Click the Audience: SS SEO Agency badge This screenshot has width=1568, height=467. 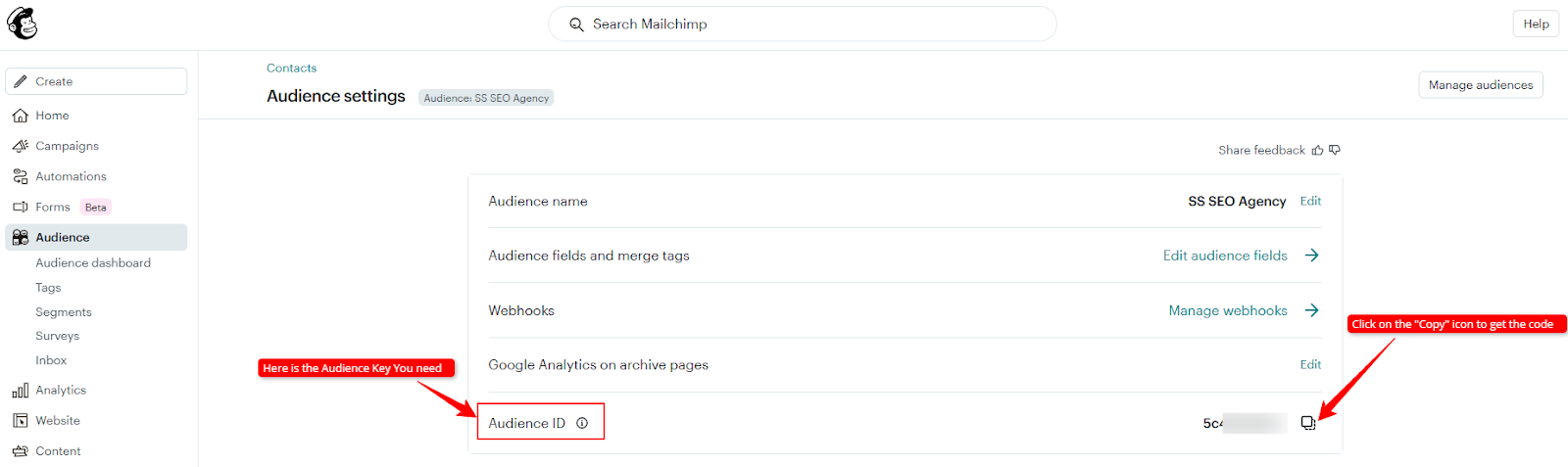coord(486,98)
